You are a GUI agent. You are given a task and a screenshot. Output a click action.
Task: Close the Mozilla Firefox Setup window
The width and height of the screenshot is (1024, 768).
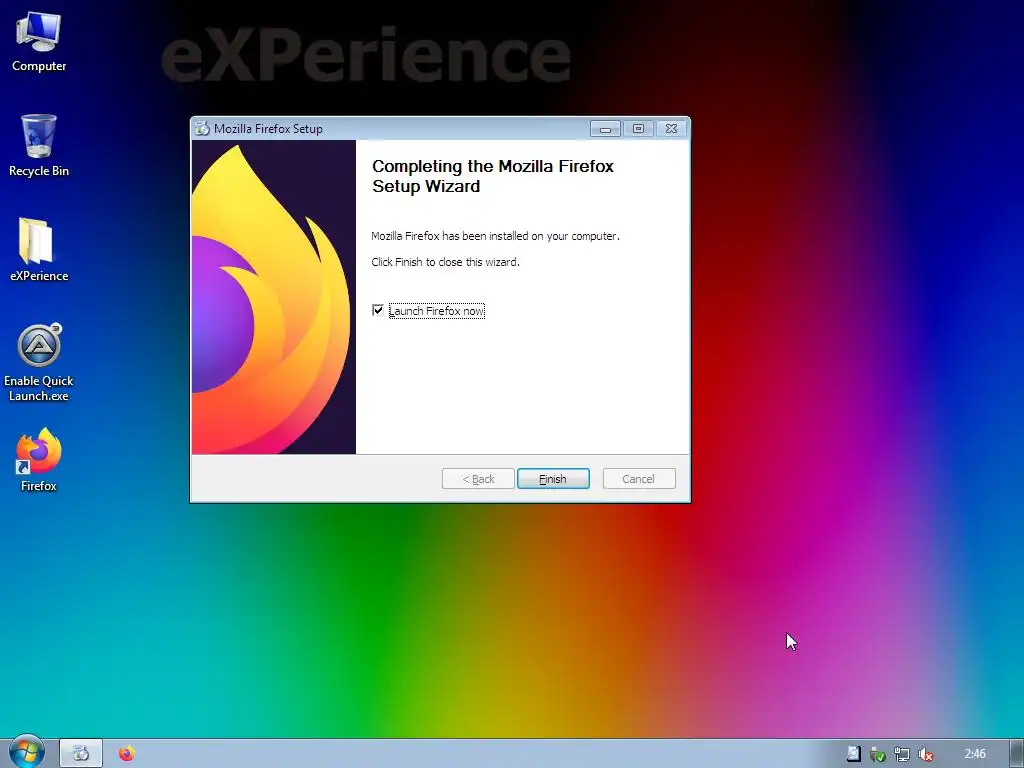click(671, 129)
